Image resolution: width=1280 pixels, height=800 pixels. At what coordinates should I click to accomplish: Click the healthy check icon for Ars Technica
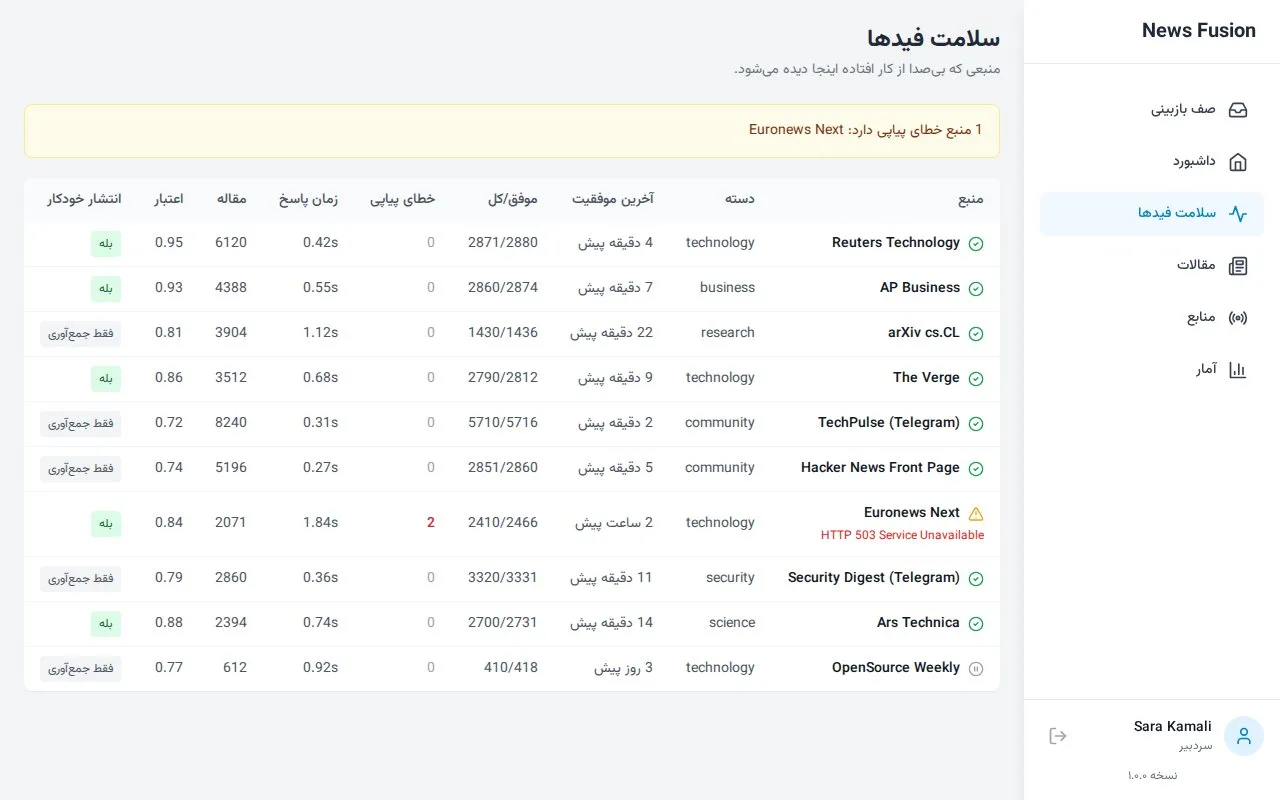976,623
